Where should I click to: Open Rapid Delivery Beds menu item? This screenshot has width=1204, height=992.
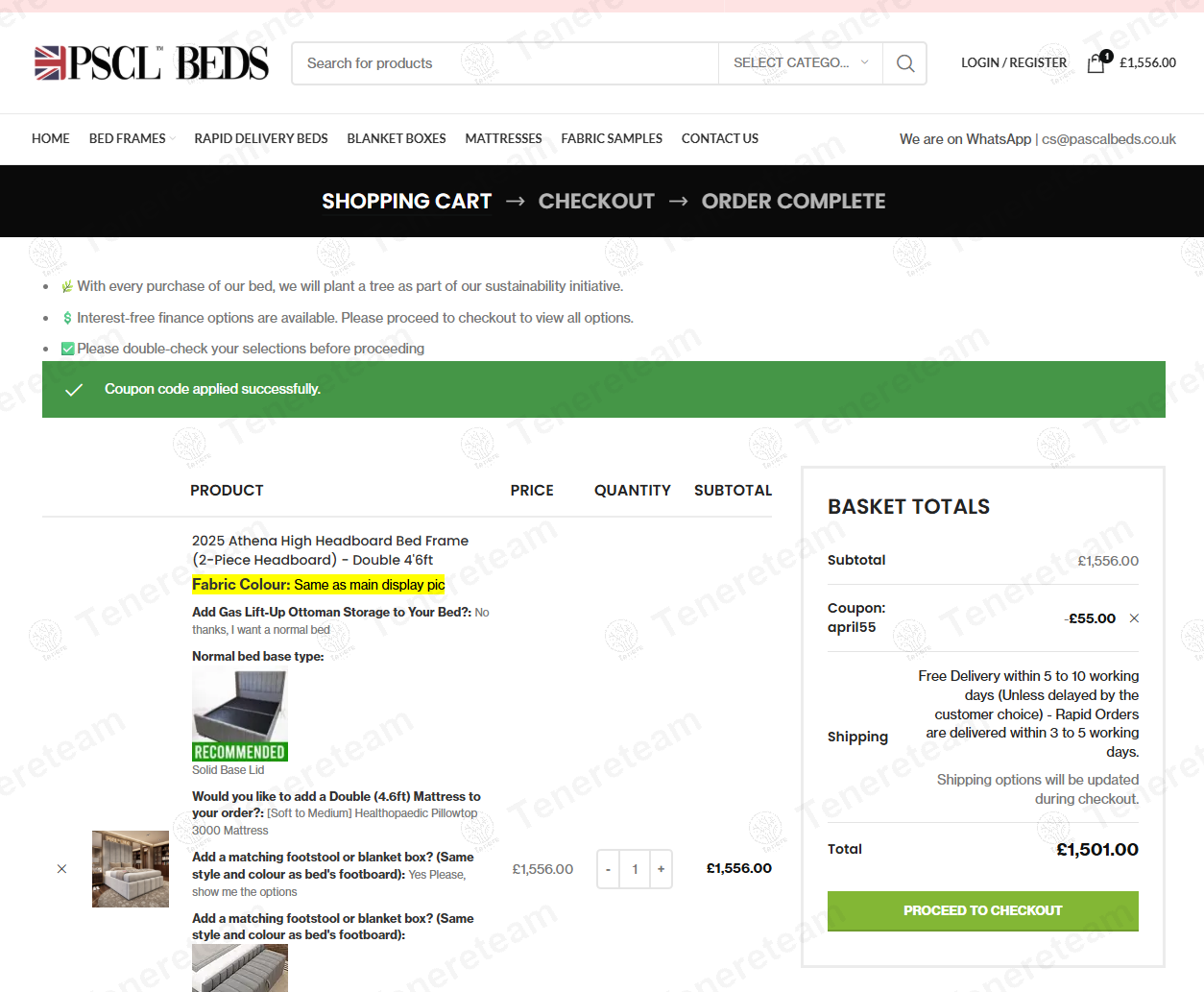261,138
